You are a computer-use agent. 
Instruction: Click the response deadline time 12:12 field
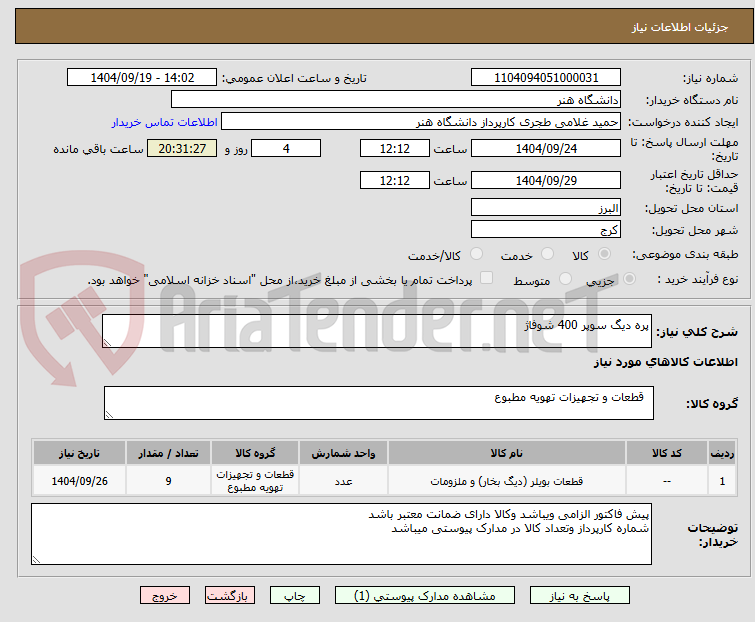point(395,148)
